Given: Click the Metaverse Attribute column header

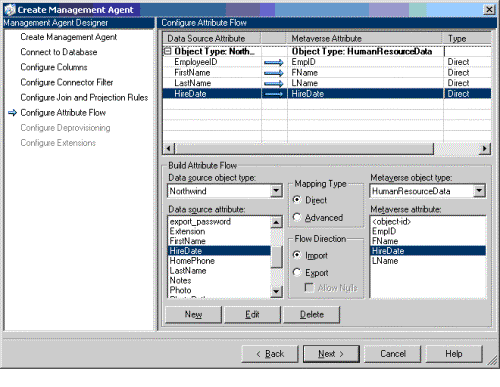Looking at the screenshot, I should [x=365, y=38].
